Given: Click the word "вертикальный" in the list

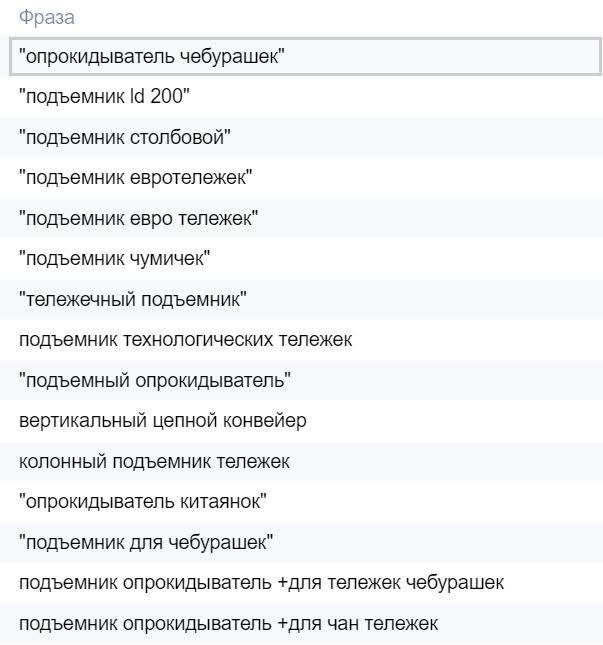Looking at the screenshot, I should (72, 421).
